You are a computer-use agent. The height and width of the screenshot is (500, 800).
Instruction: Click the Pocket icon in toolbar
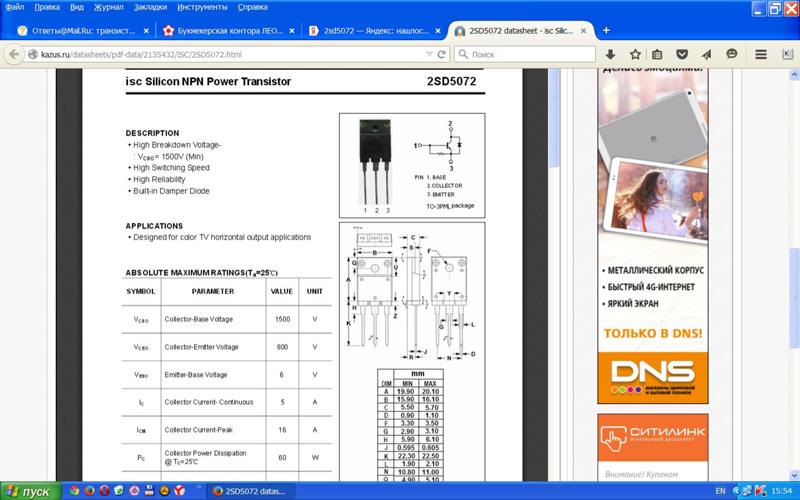(682, 54)
